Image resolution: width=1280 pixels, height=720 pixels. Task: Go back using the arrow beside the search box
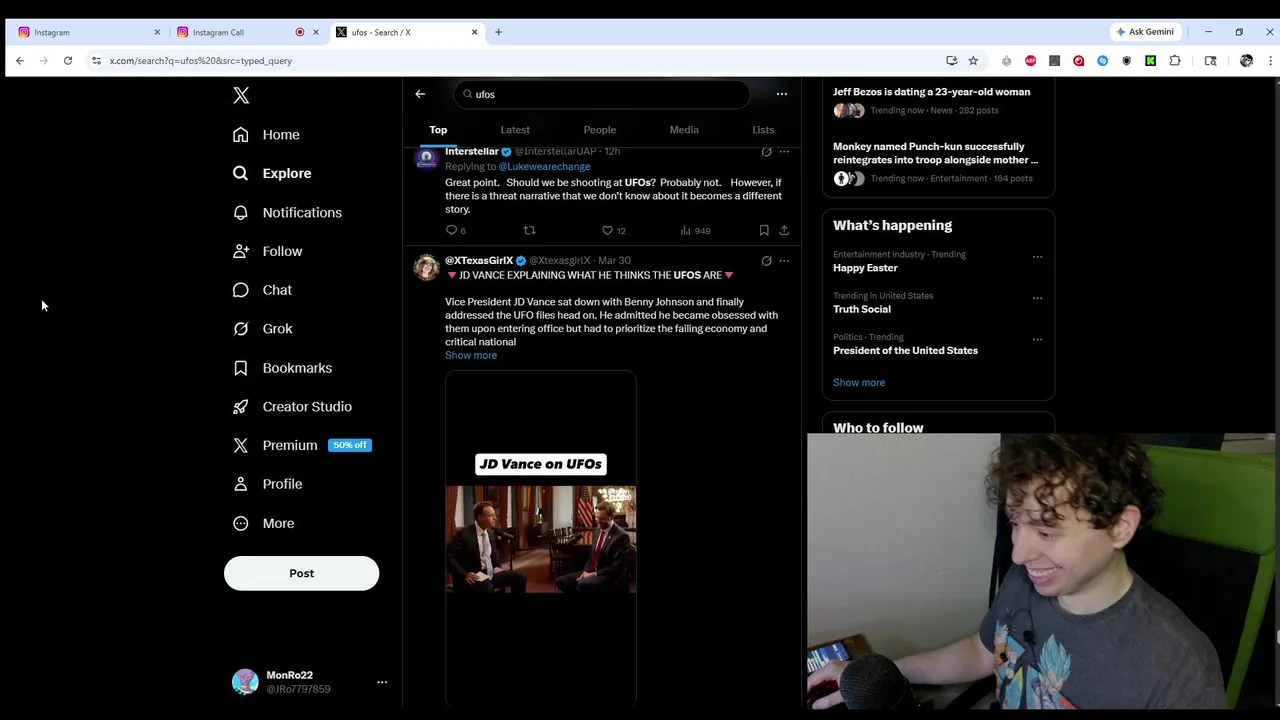tap(420, 94)
